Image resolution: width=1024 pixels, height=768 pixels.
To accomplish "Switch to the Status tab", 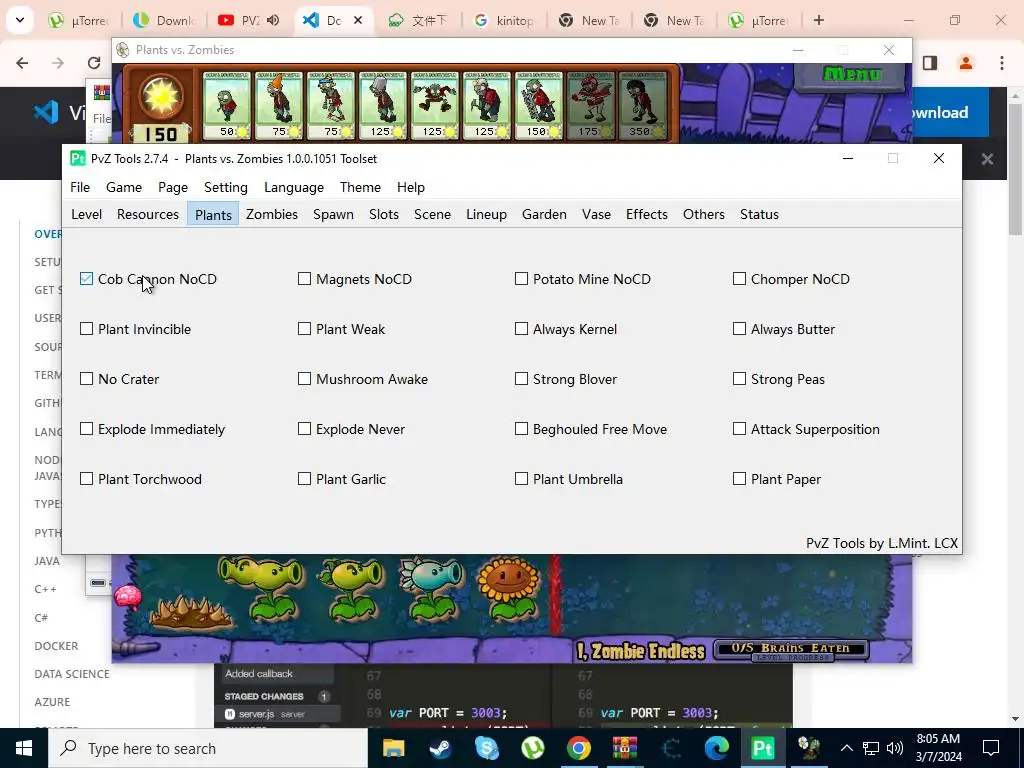I will (x=760, y=214).
